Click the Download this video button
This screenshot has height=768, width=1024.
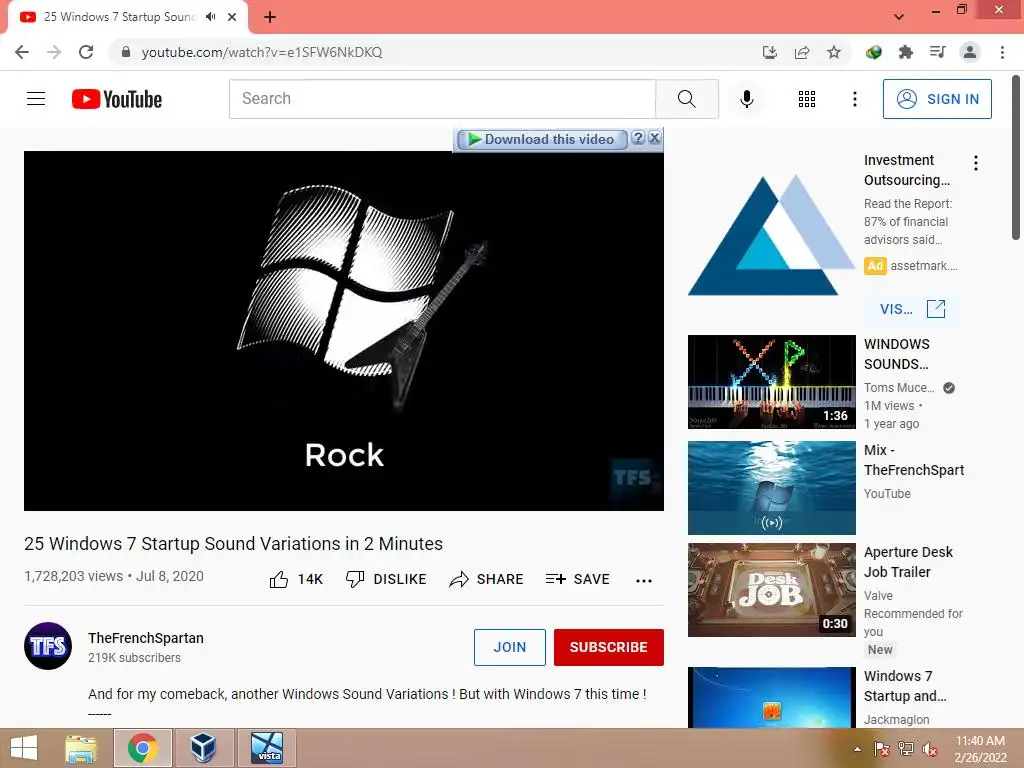(541, 139)
